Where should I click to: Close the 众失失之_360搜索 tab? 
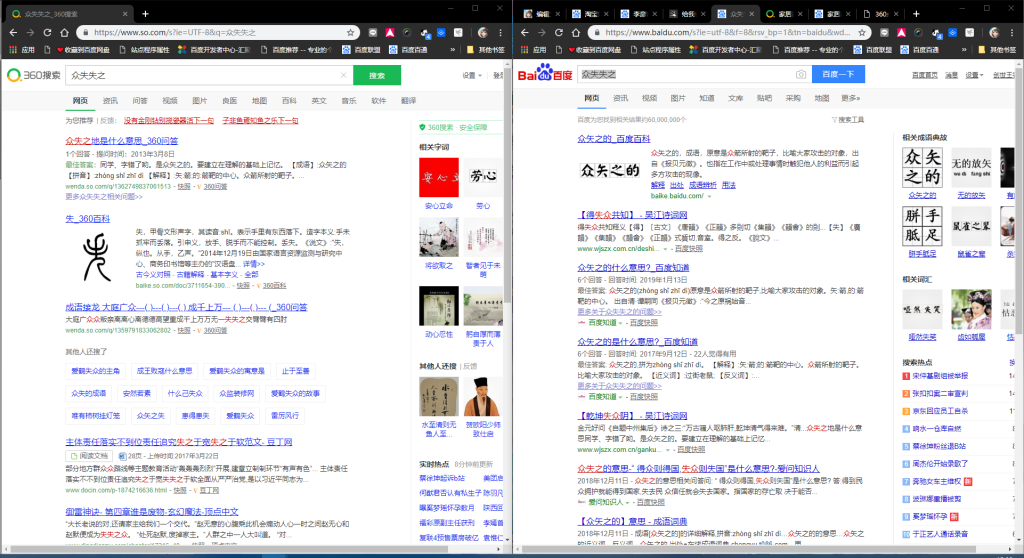125,14
